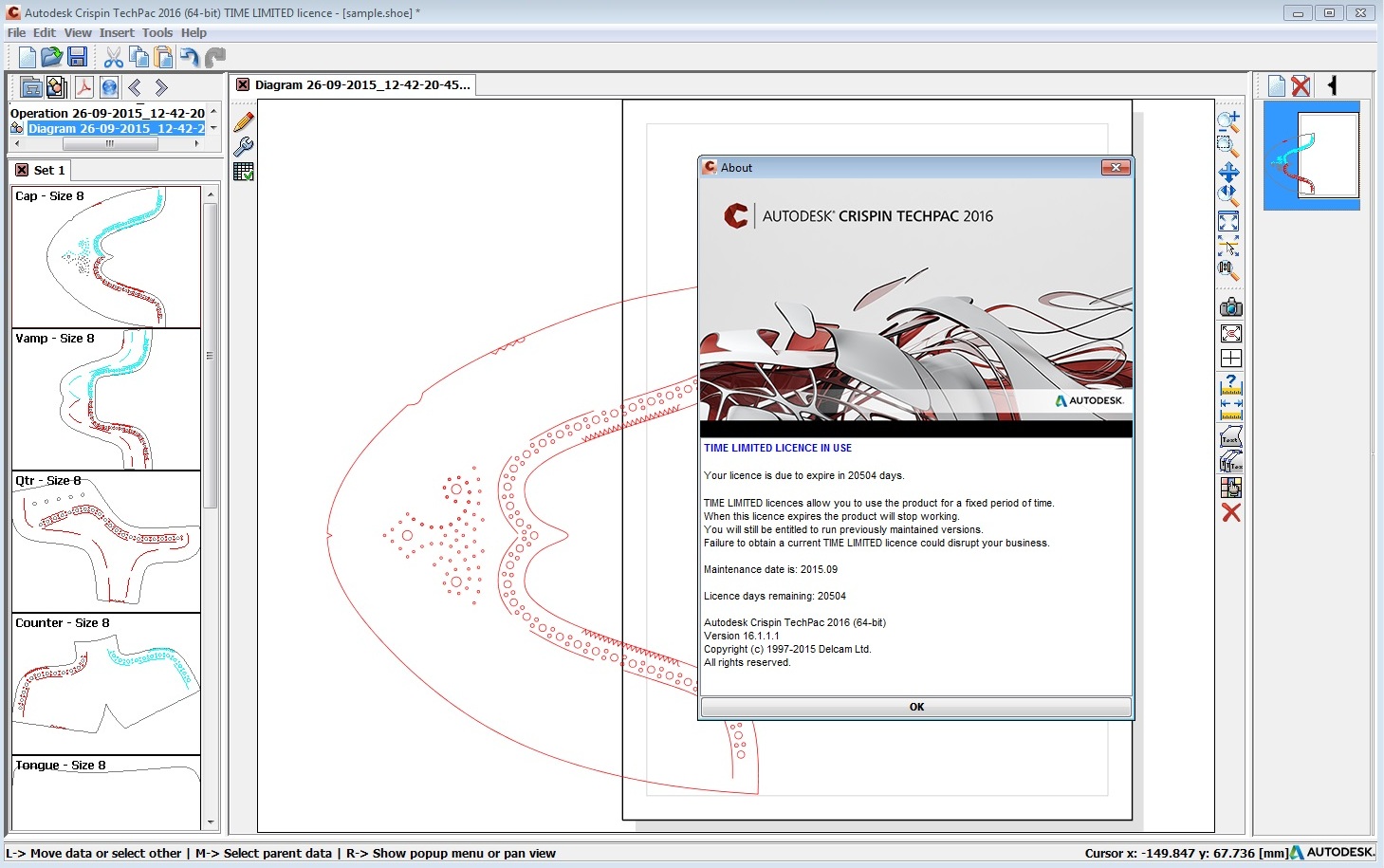Click the fit-shape expand-arrows icon
This screenshot has height=868, width=1384.
tap(1230, 333)
